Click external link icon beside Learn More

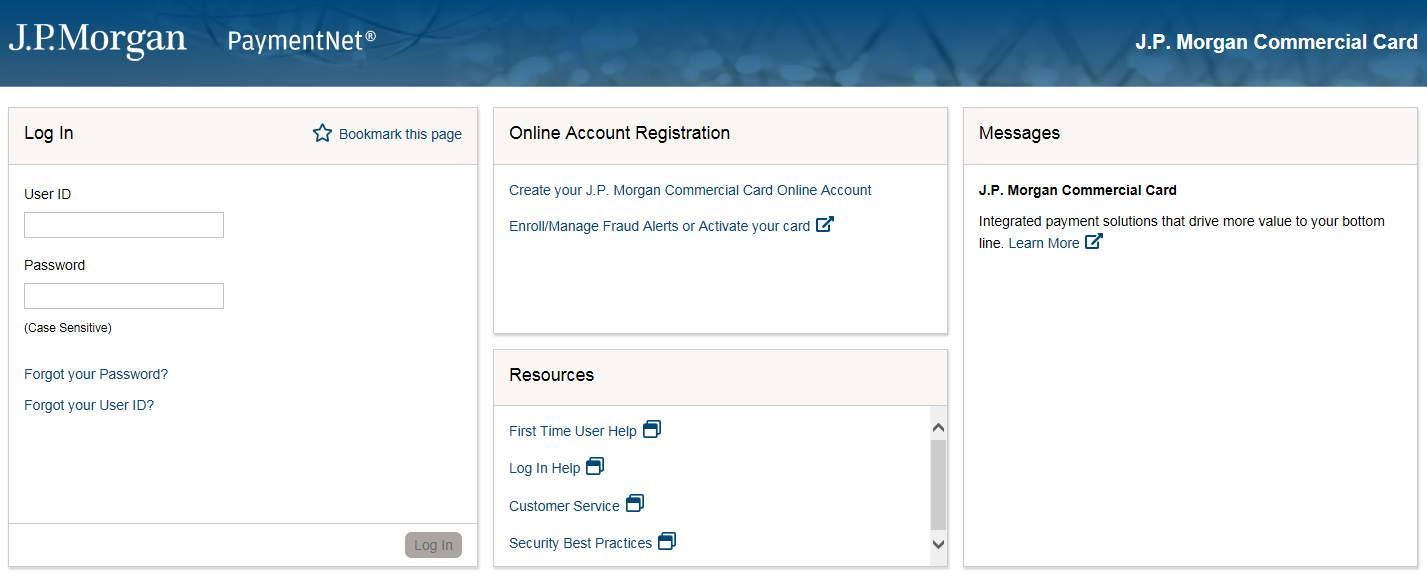tap(1094, 242)
